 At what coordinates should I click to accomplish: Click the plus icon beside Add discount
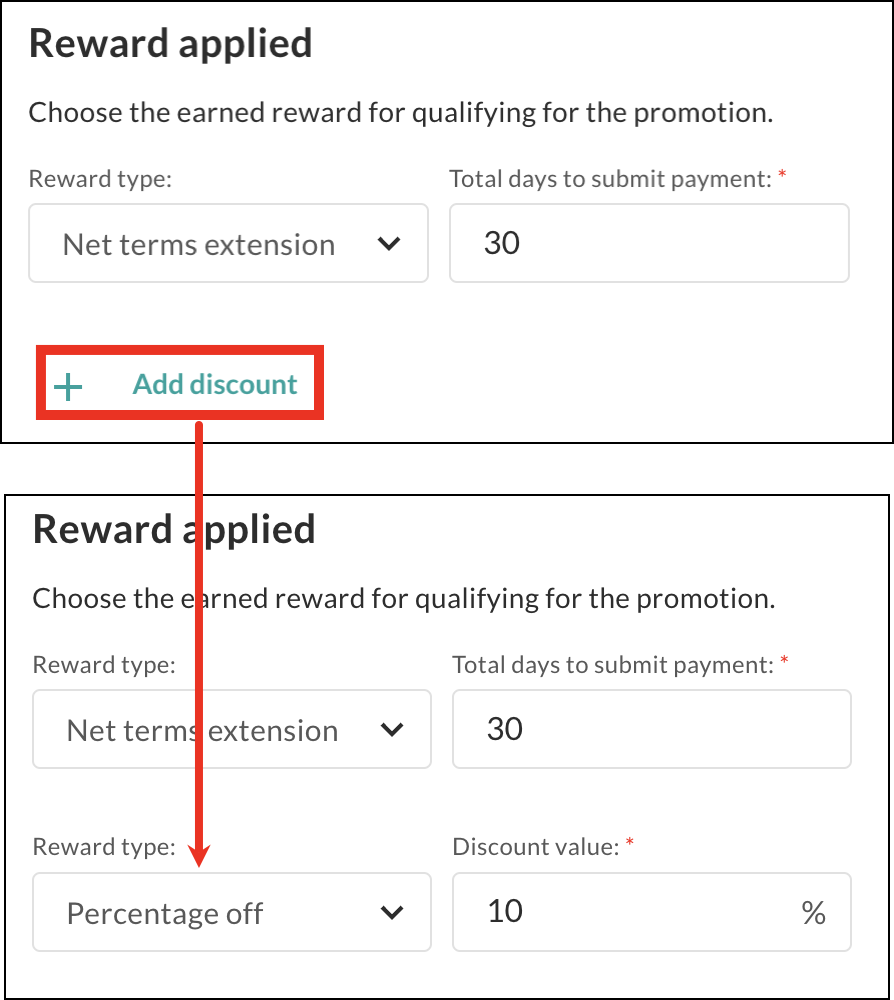(x=68, y=386)
